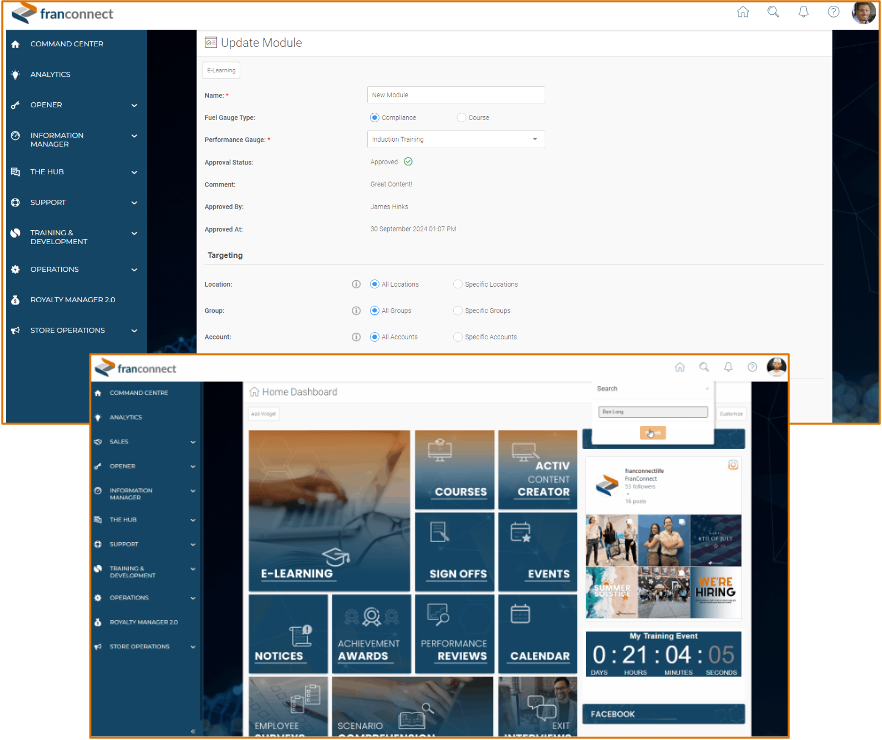Select Specific Groups radio button
The height and width of the screenshot is (740, 882).
(x=457, y=310)
